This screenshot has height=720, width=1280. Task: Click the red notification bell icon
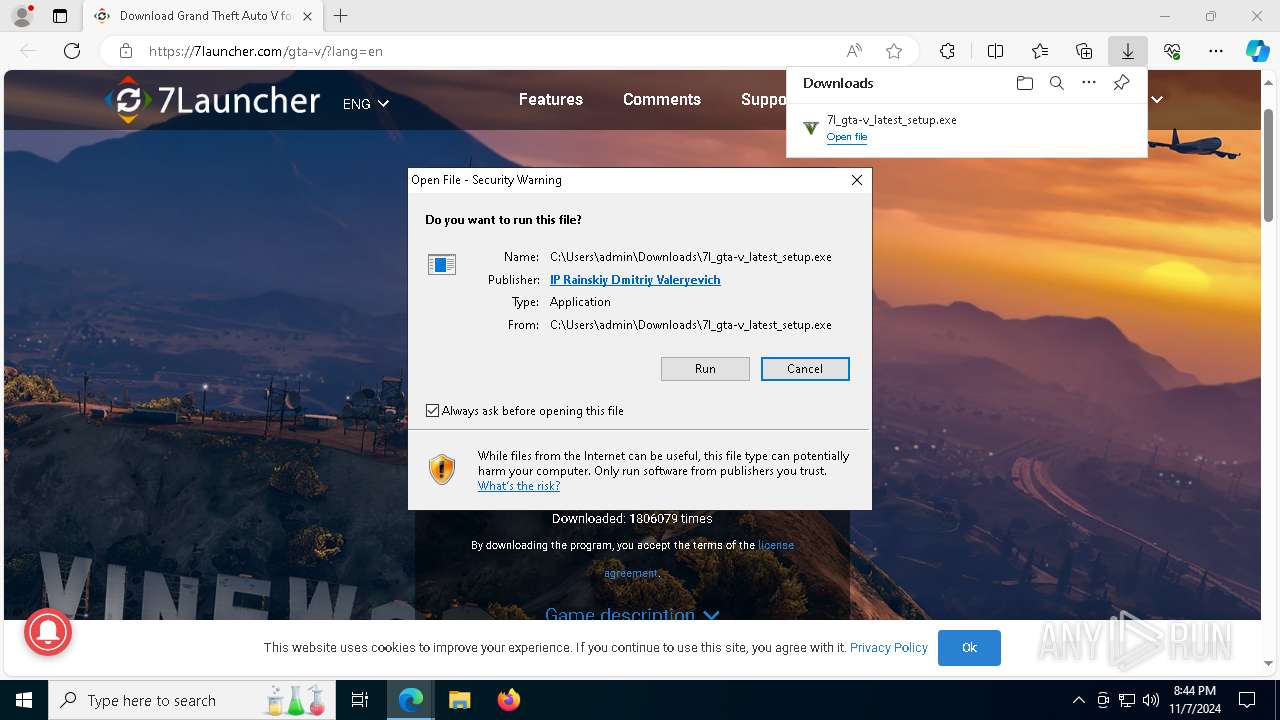(x=47, y=632)
